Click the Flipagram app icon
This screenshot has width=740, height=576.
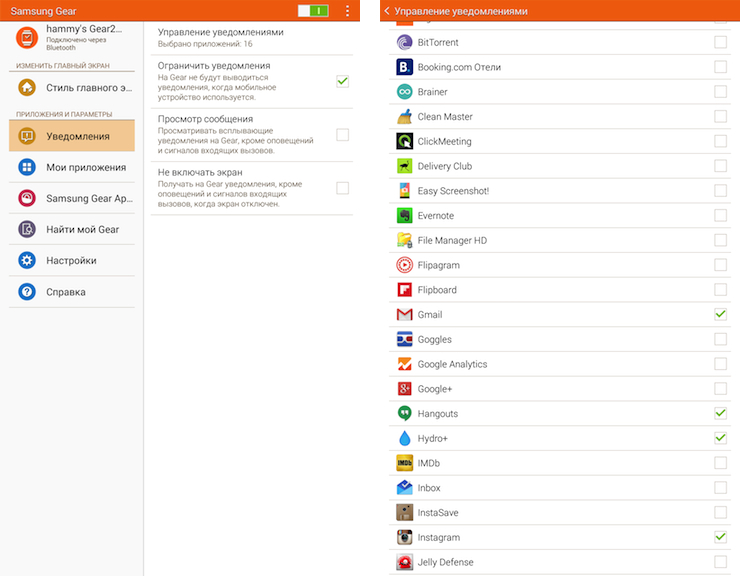coord(404,265)
